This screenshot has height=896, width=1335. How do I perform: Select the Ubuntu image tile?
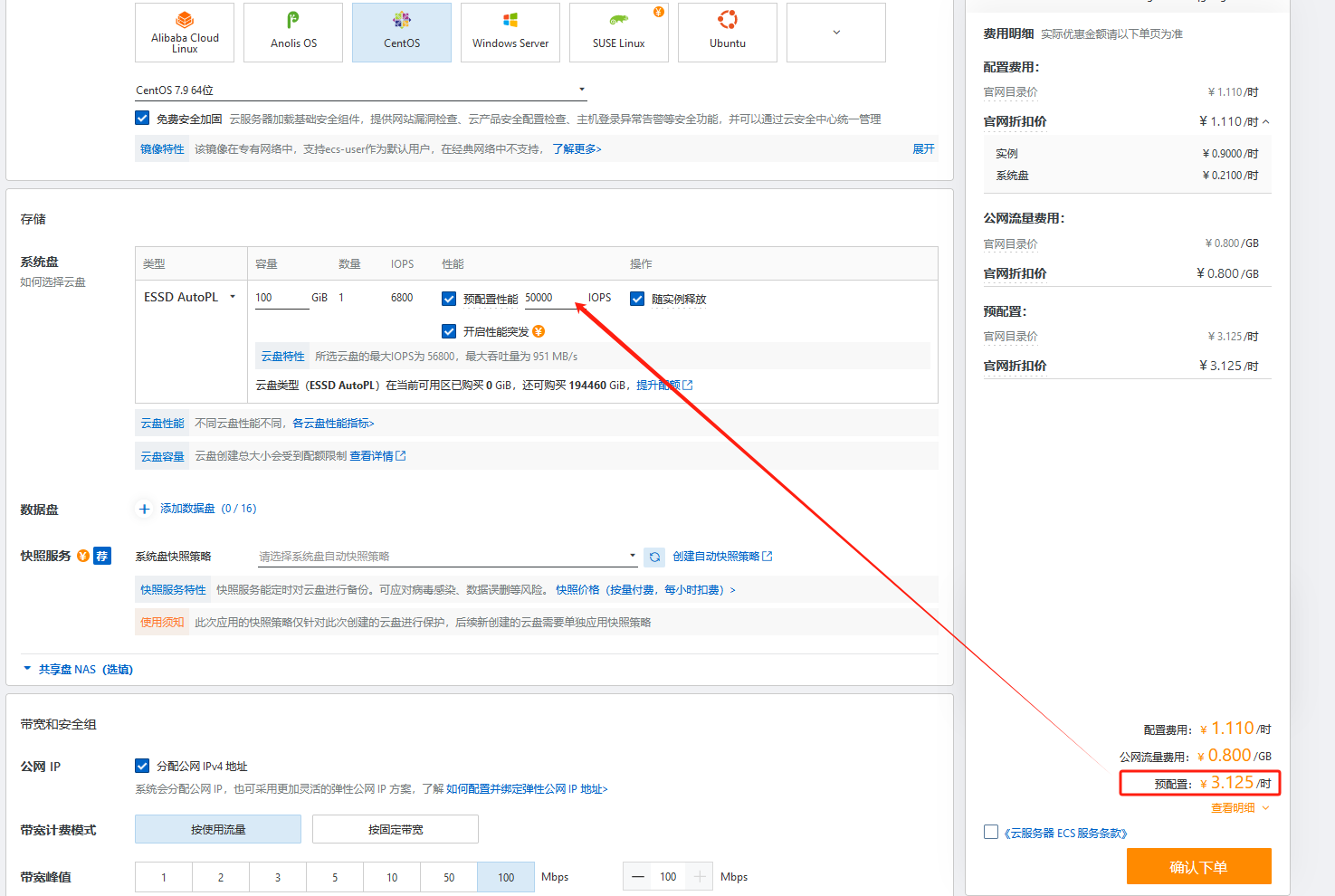tap(728, 33)
